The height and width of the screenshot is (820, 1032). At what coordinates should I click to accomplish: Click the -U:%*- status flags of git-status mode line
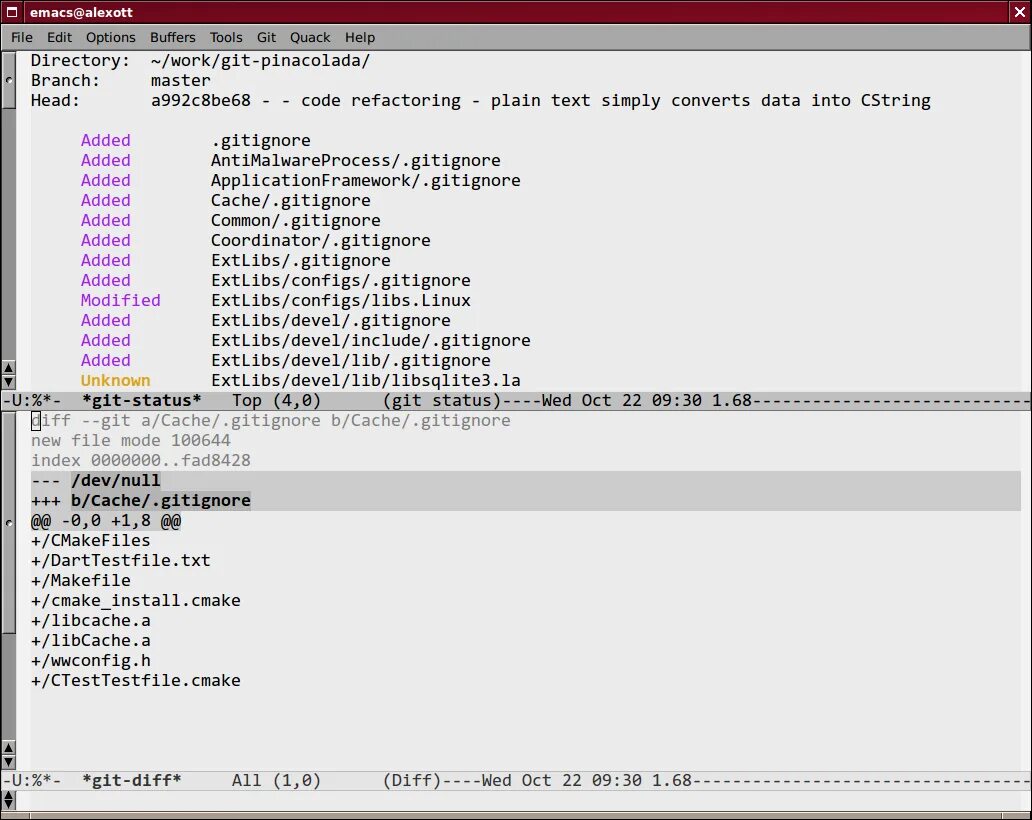click(x=32, y=400)
